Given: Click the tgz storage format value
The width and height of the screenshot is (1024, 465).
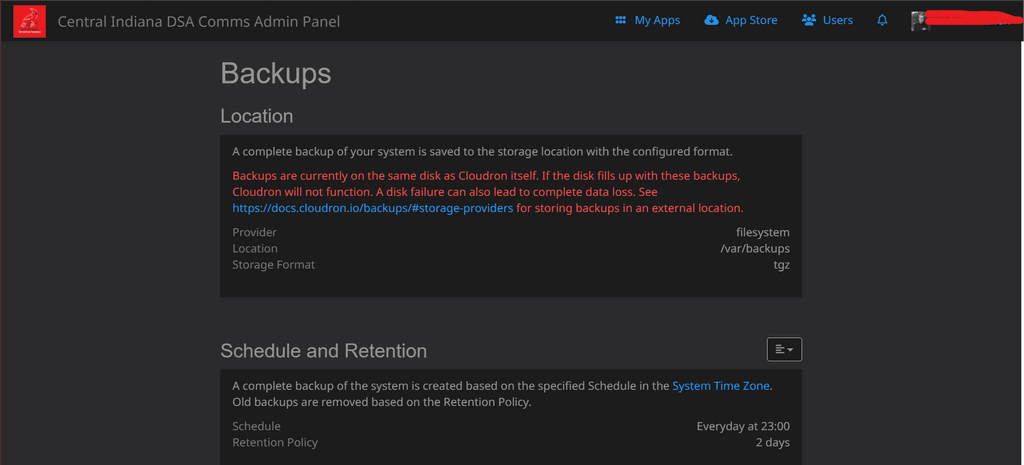Looking at the screenshot, I should point(780,264).
